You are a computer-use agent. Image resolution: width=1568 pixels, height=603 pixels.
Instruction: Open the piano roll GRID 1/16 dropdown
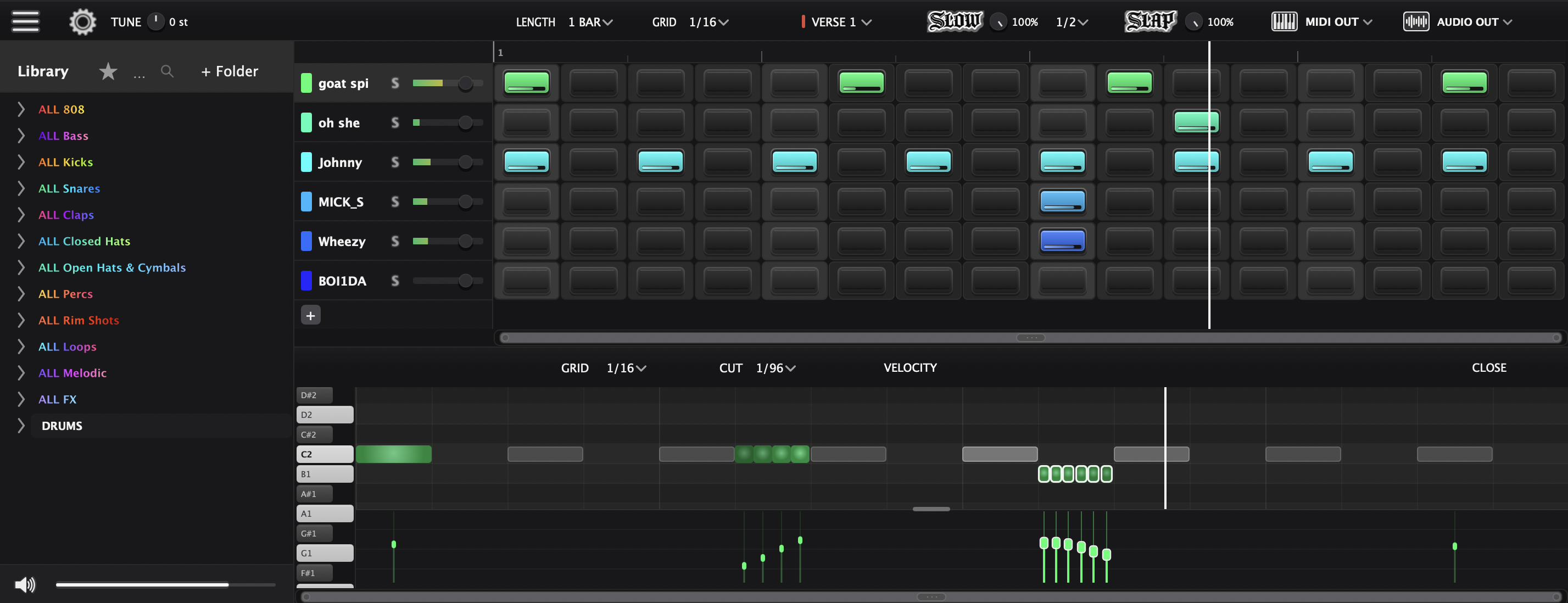[626, 367]
